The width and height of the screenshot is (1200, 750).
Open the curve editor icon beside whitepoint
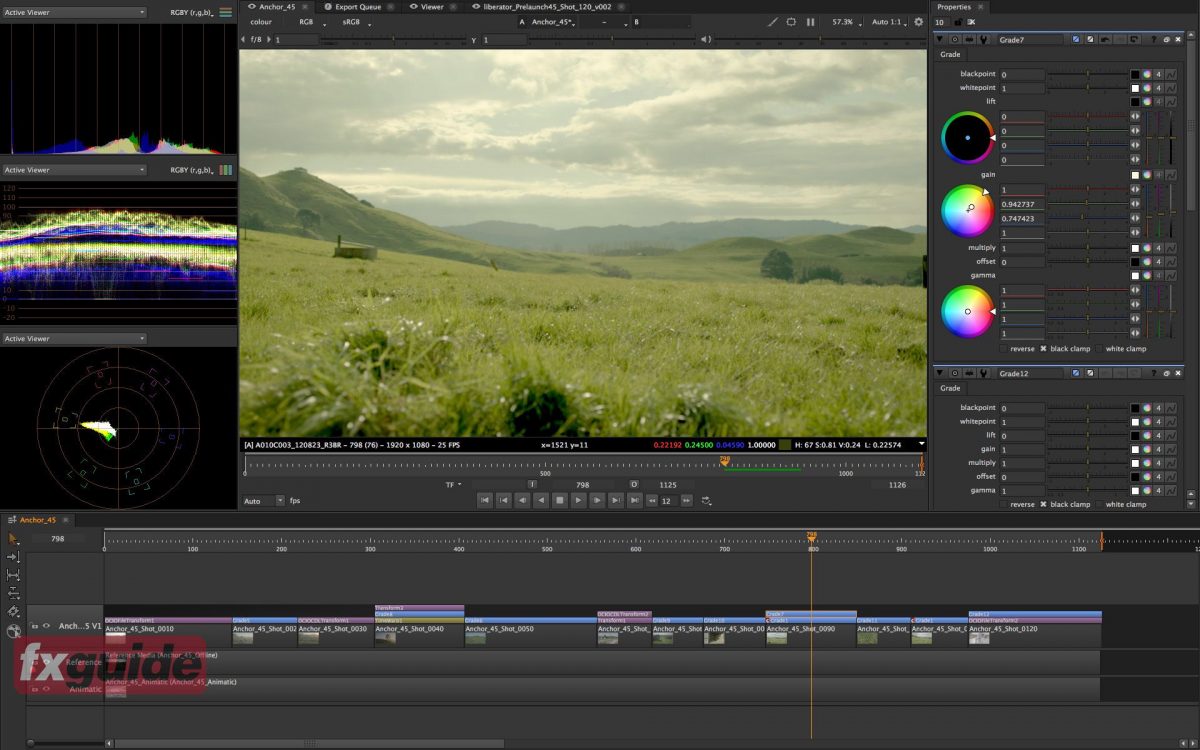(1172, 88)
